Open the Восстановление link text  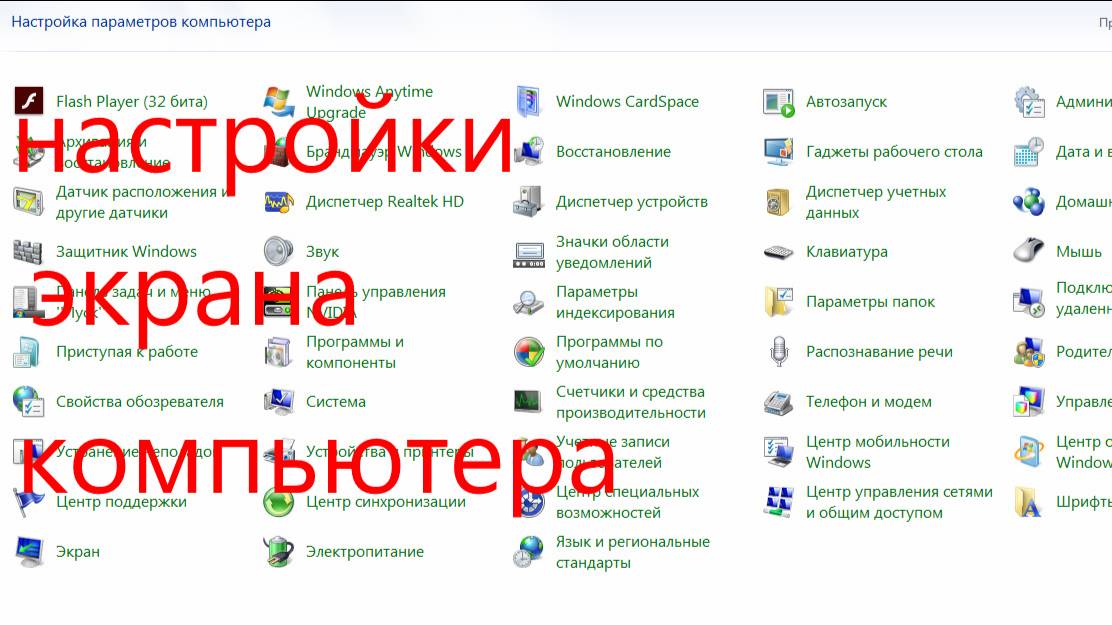[x=613, y=152]
